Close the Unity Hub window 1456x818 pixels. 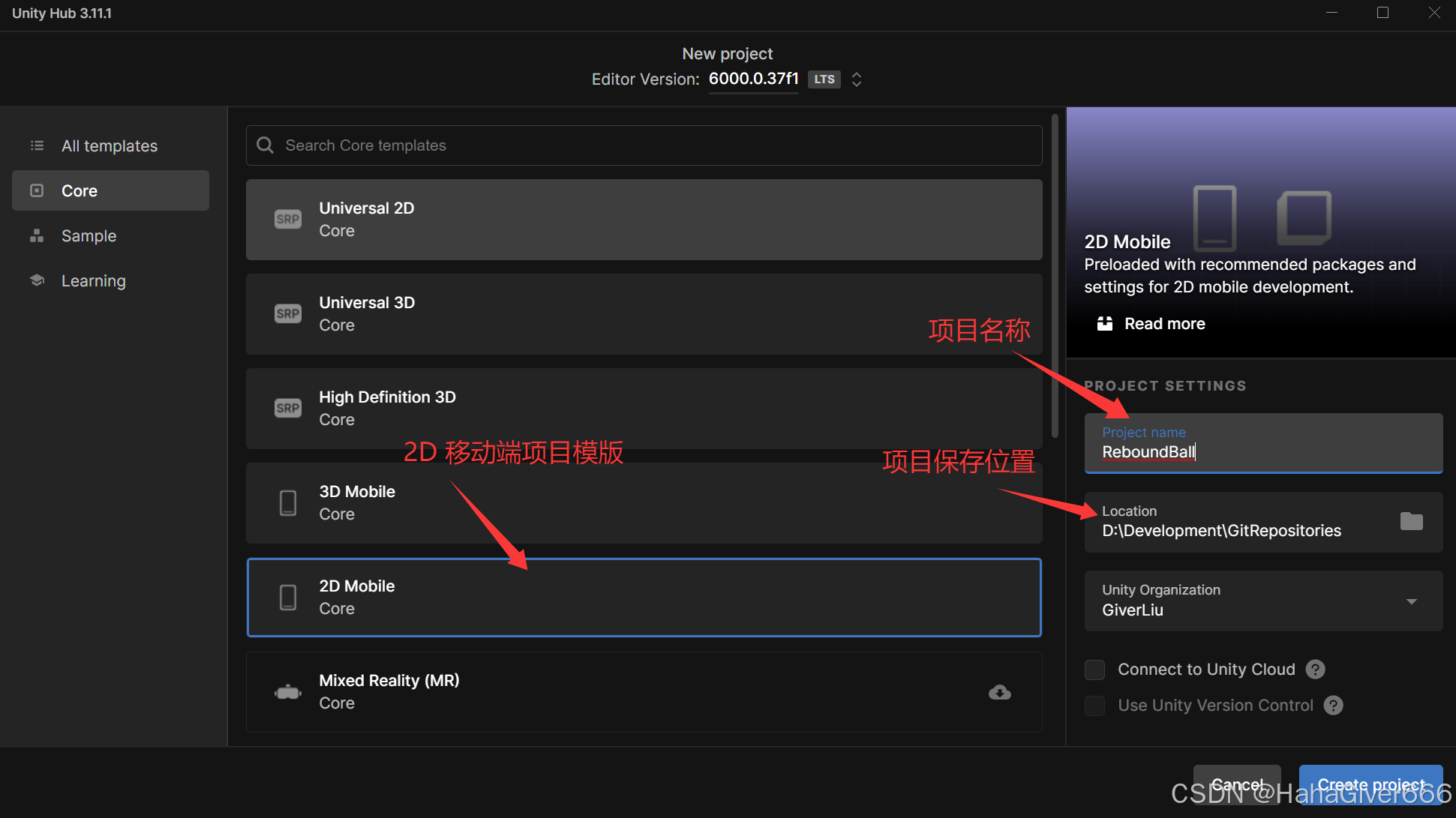[1434, 13]
